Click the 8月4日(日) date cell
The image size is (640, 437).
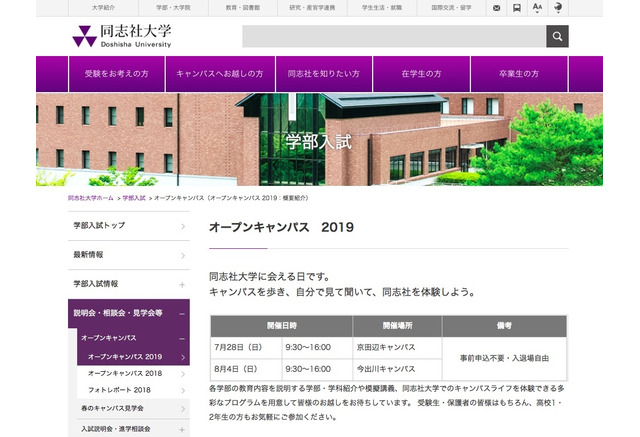(246, 369)
